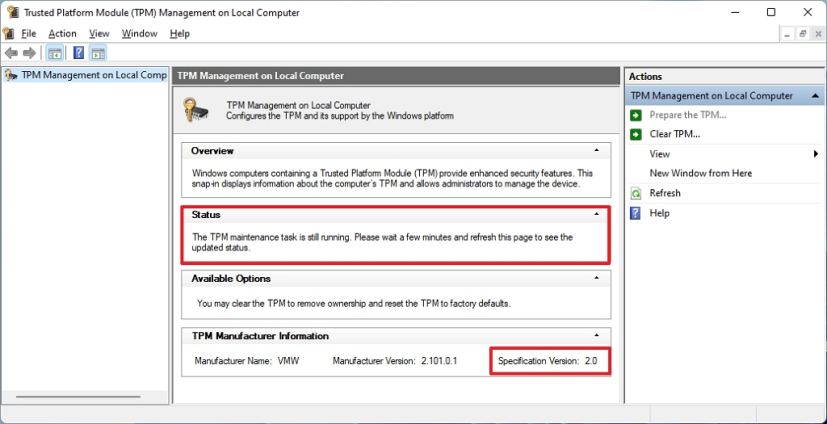
Task: Click the Help question-mark icon in the Actions pane
Action: (636, 213)
